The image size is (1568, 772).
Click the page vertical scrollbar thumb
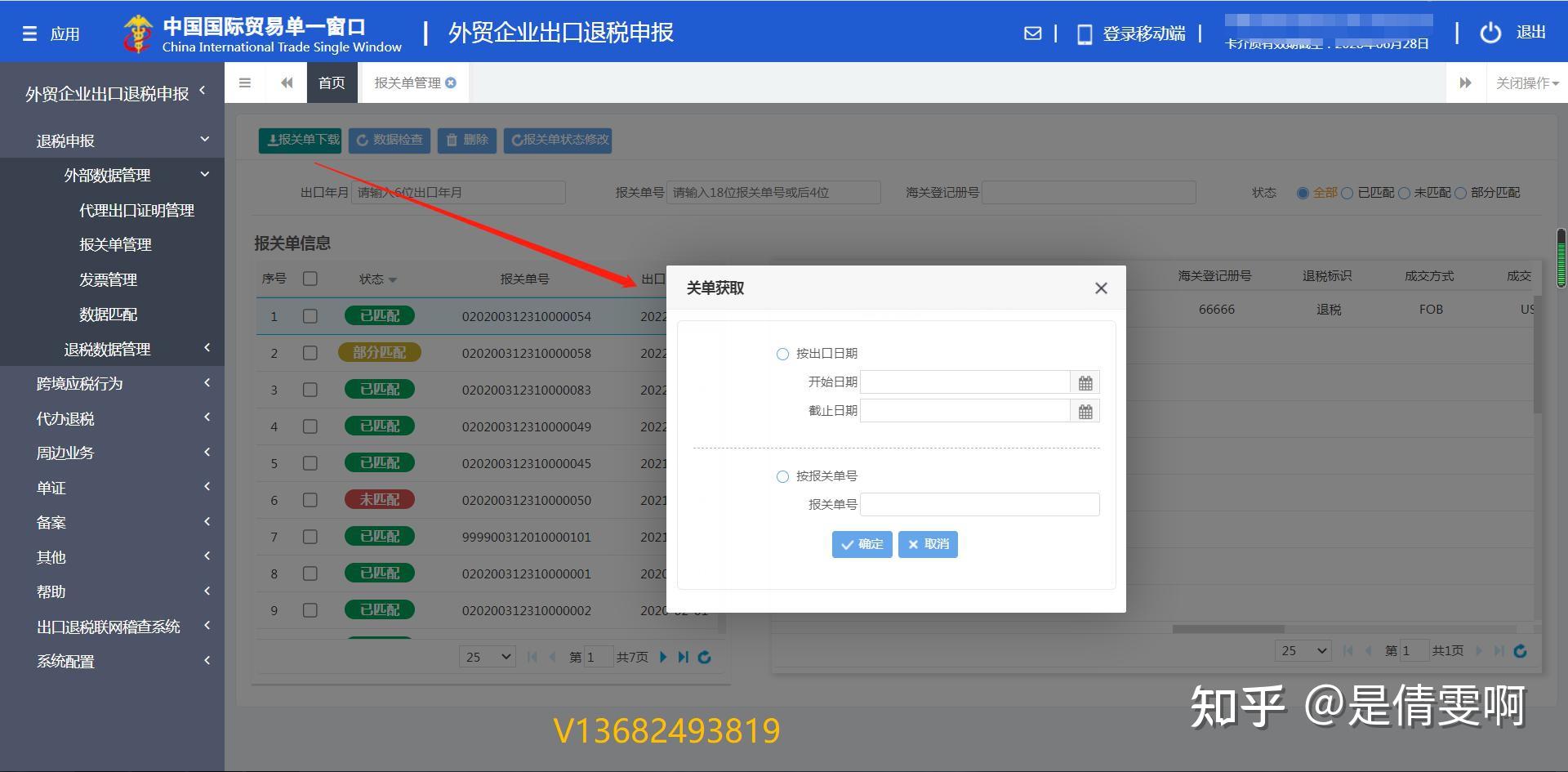[1561, 258]
